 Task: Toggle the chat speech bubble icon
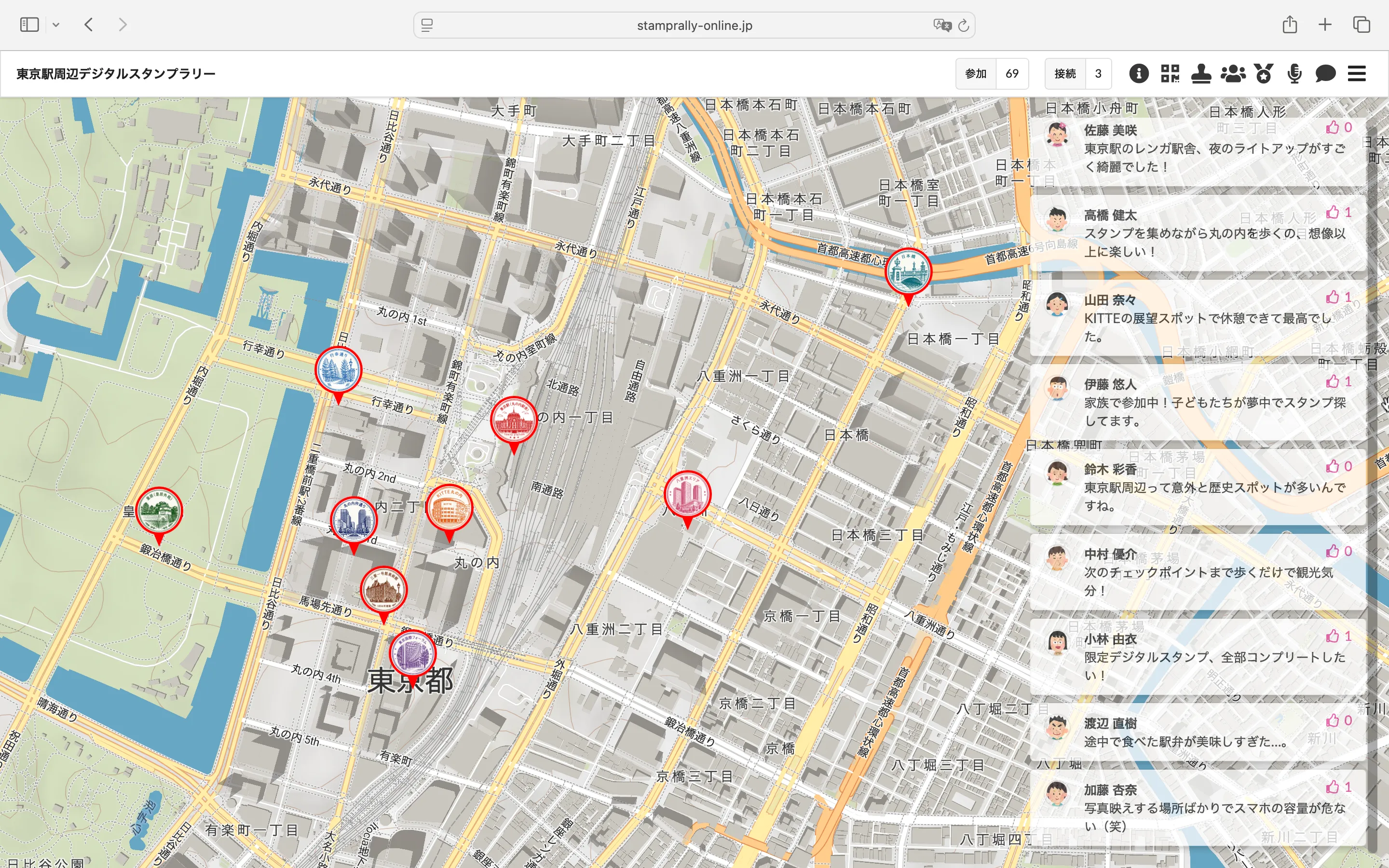pyautogui.click(x=1325, y=73)
